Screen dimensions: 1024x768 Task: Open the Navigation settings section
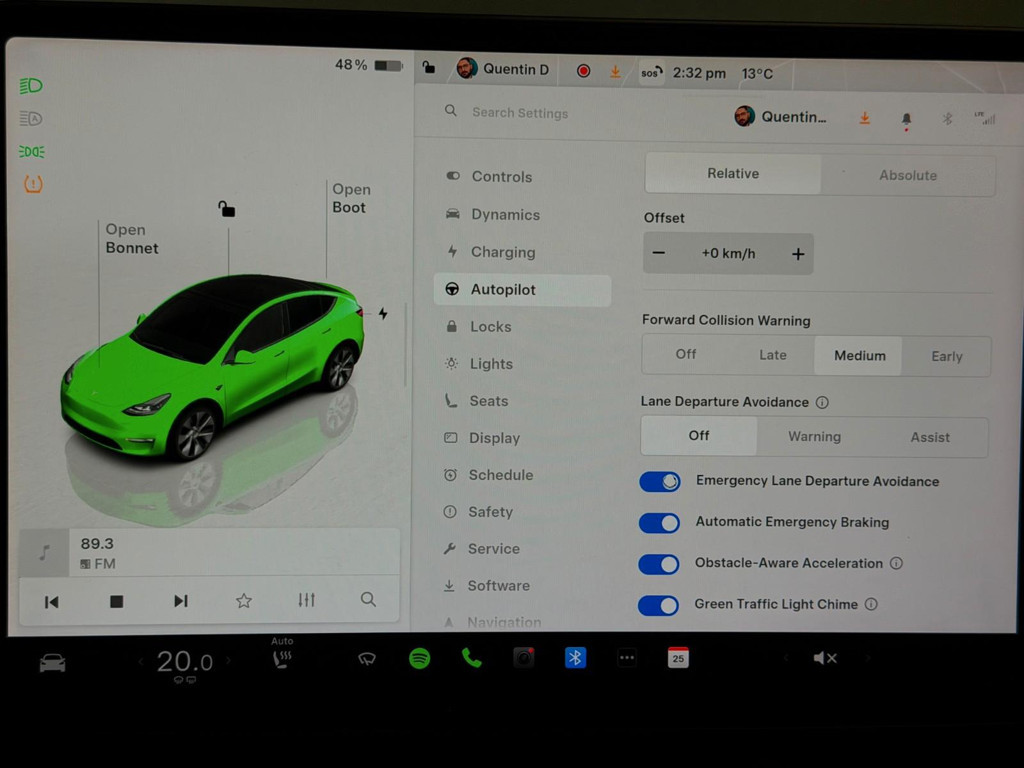(x=503, y=620)
